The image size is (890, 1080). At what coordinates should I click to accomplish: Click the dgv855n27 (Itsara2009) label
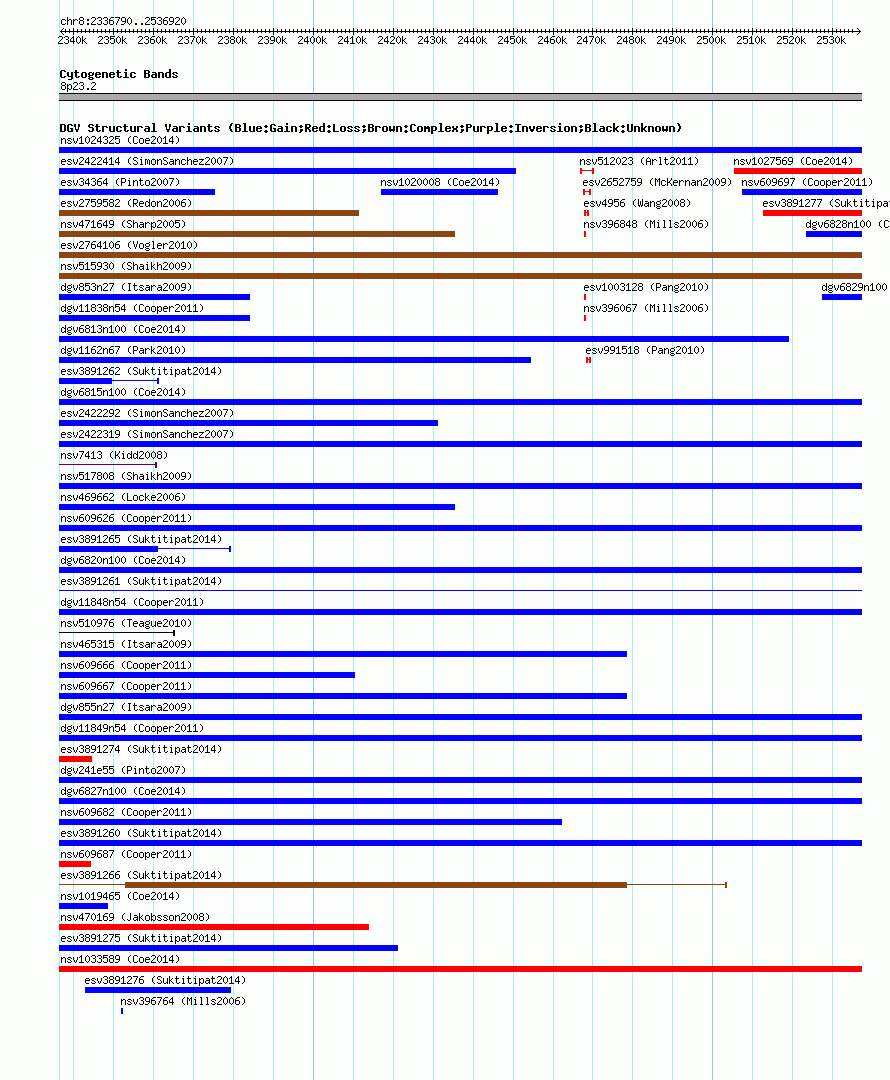click(126, 707)
